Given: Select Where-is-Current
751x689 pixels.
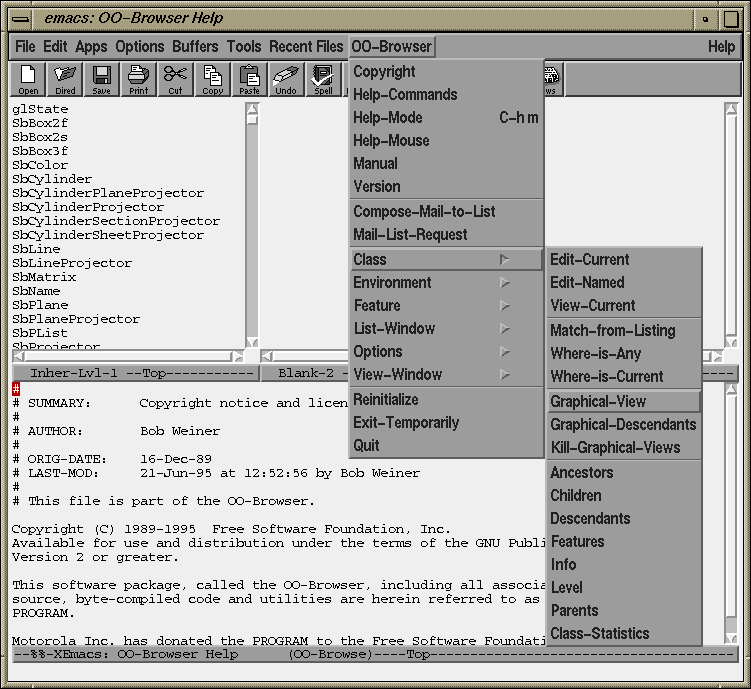Looking at the screenshot, I should (x=624, y=376).
